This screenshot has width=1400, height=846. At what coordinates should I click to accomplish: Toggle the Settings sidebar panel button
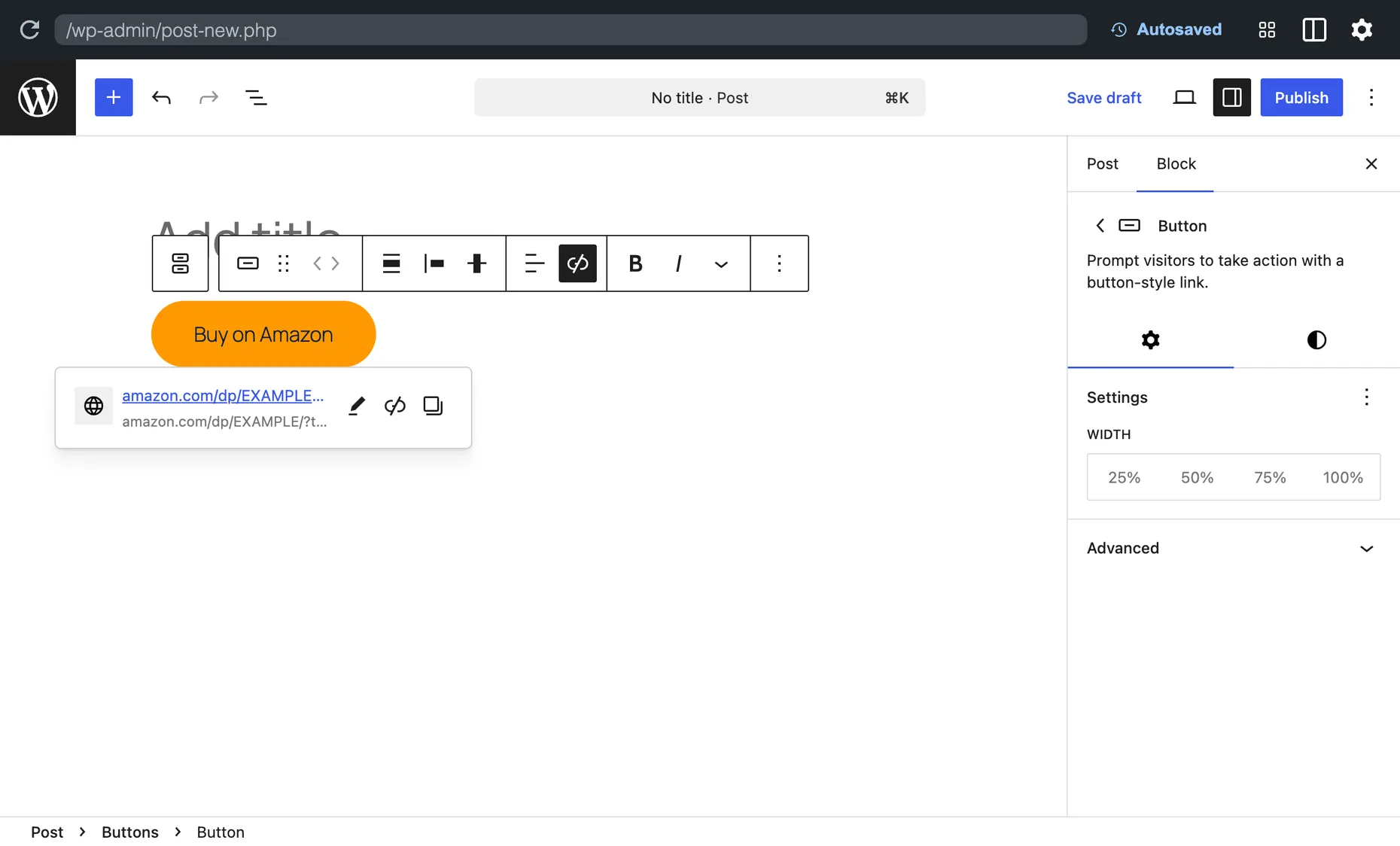tap(1231, 97)
